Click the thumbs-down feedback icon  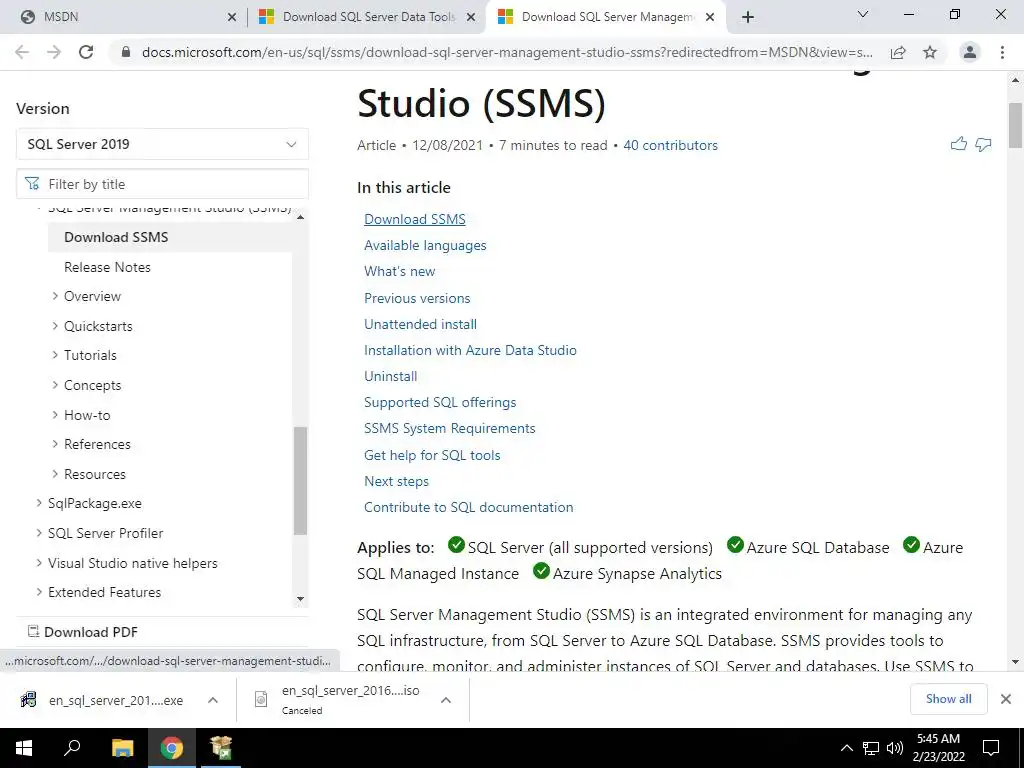(x=984, y=144)
